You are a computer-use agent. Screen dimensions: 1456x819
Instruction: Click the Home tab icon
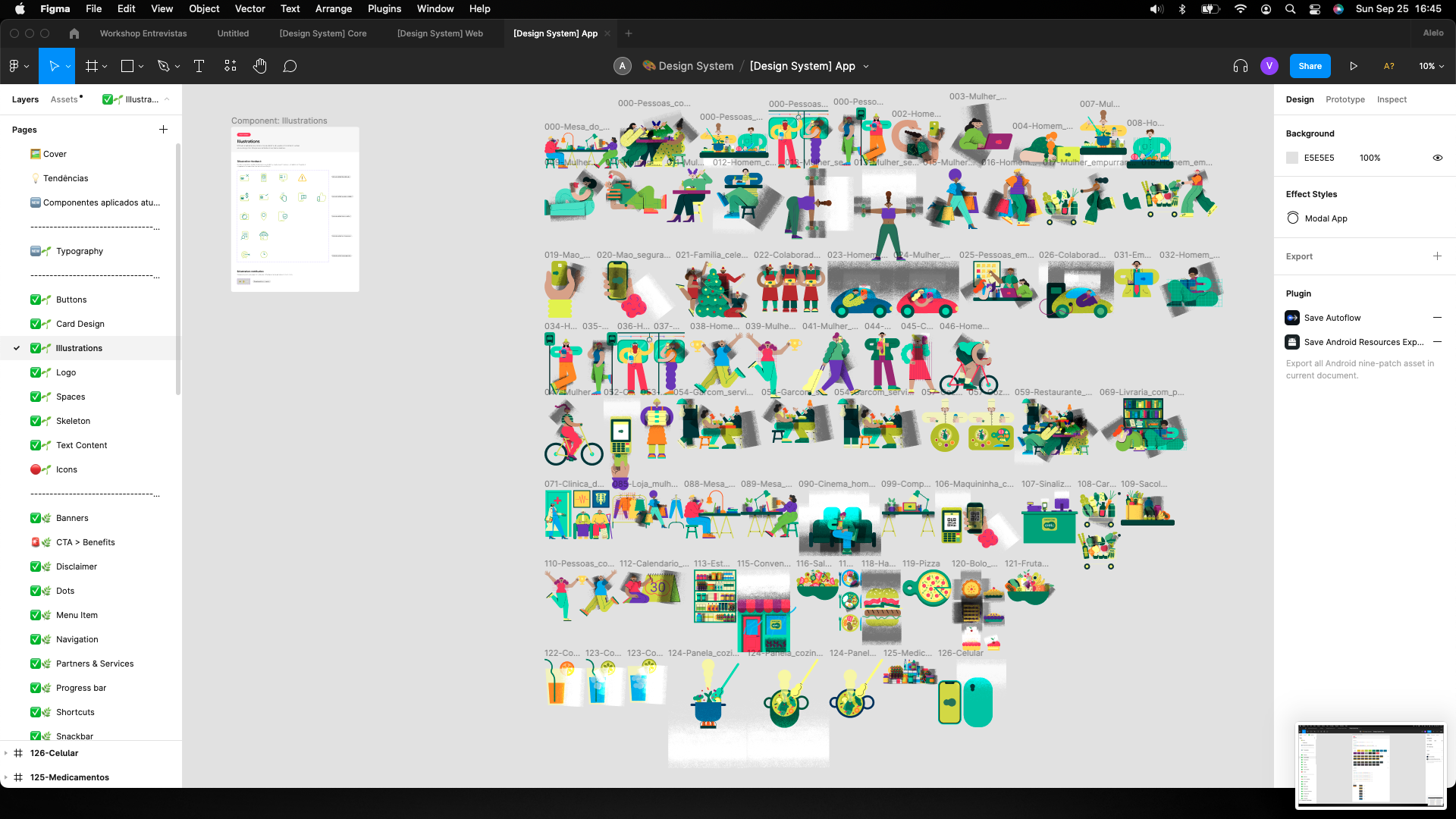coord(74,33)
